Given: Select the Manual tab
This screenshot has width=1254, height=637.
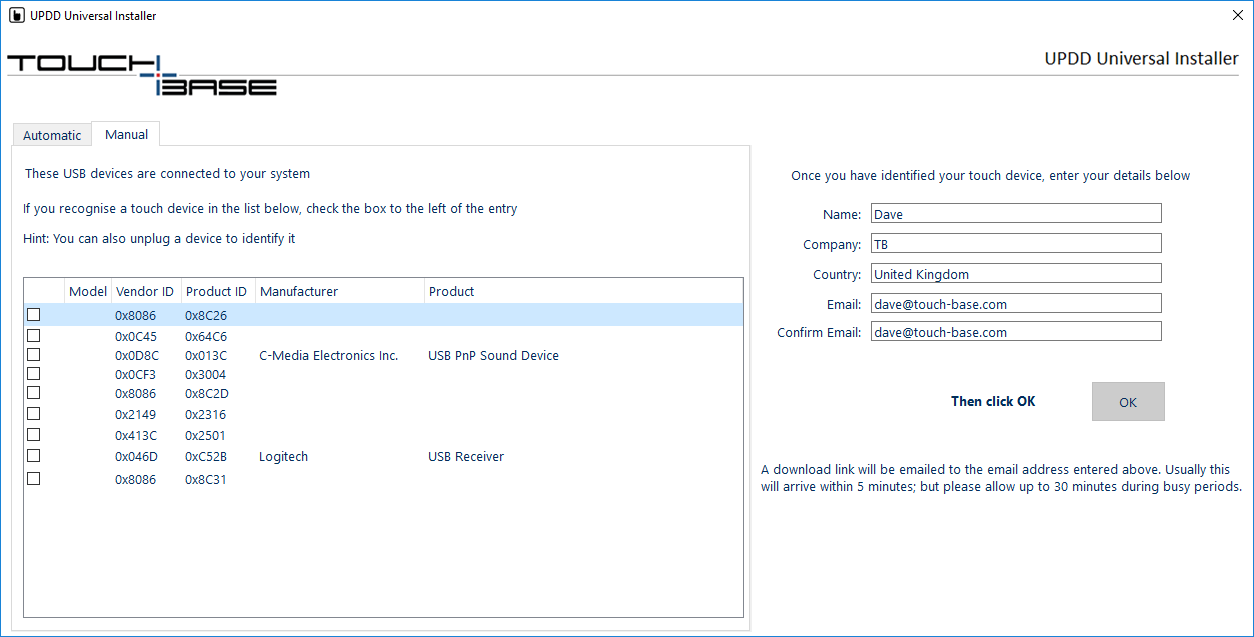Looking at the screenshot, I should [126, 134].
